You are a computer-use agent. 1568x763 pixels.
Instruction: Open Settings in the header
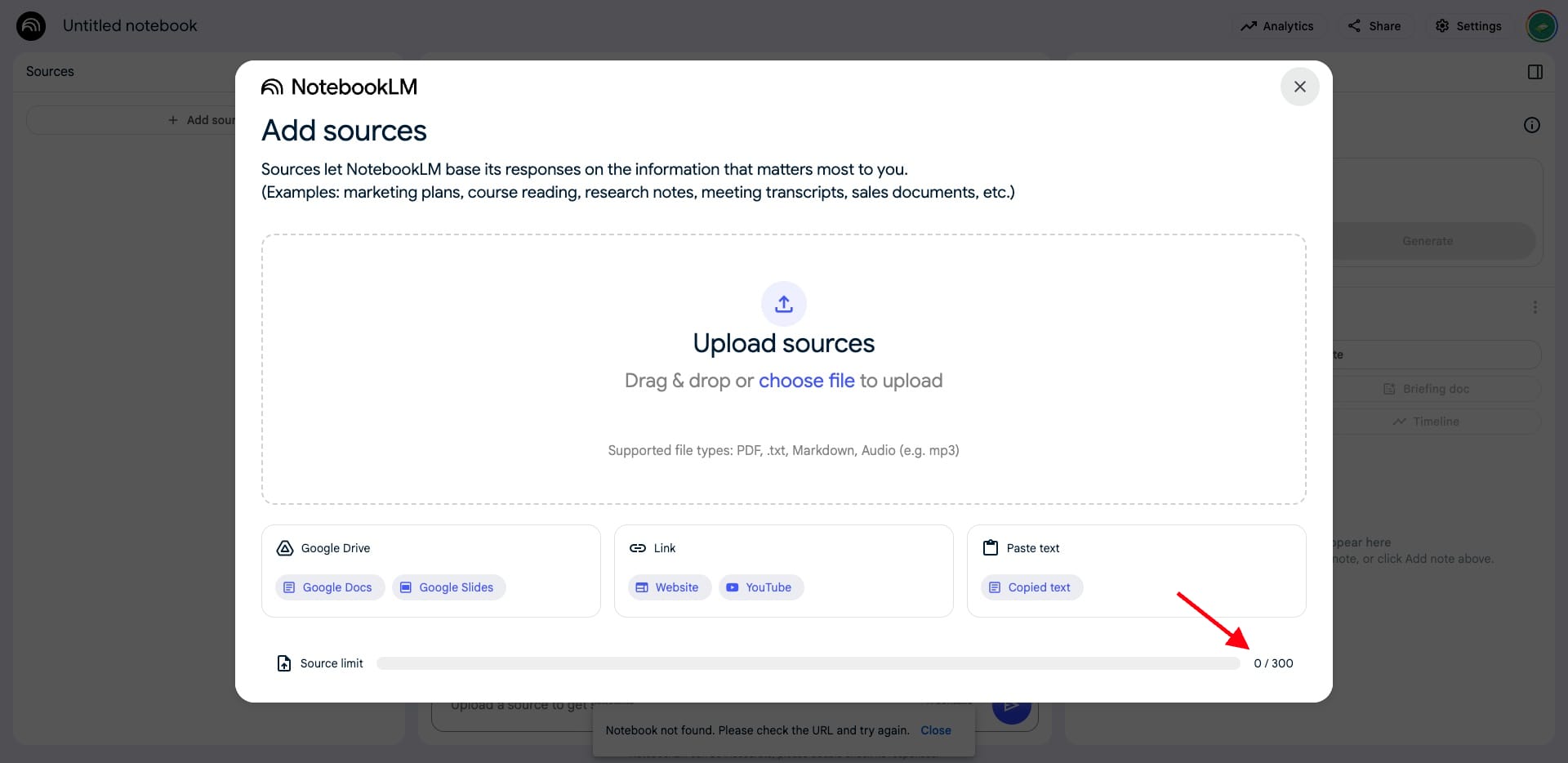[1468, 26]
